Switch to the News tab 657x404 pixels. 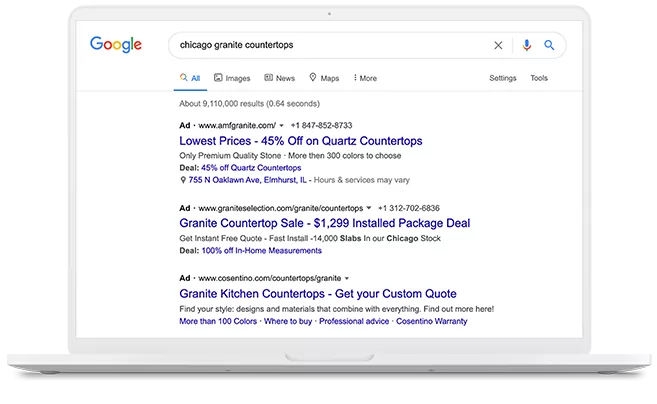(x=279, y=78)
